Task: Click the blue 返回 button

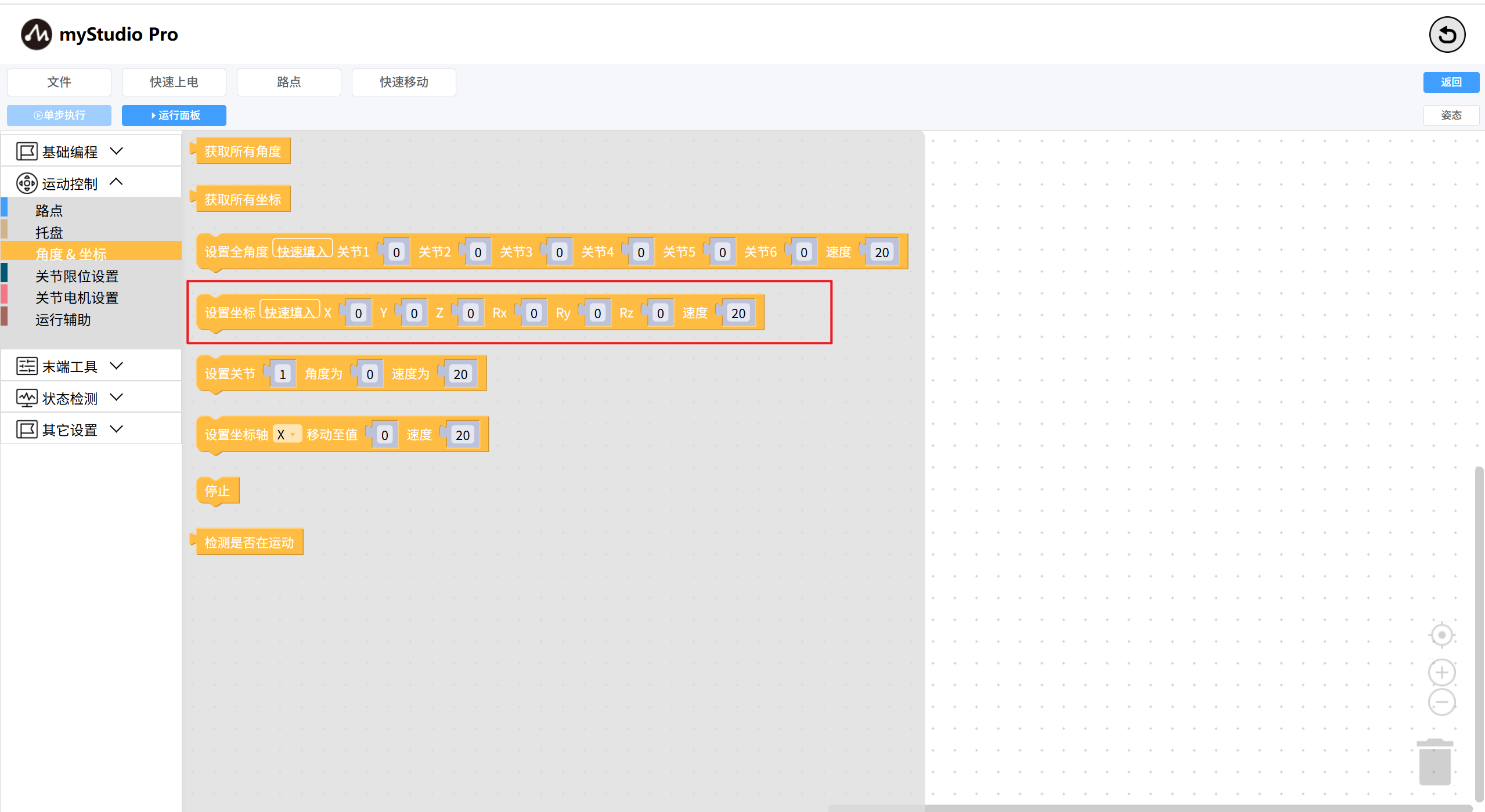Action: tap(1450, 82)
